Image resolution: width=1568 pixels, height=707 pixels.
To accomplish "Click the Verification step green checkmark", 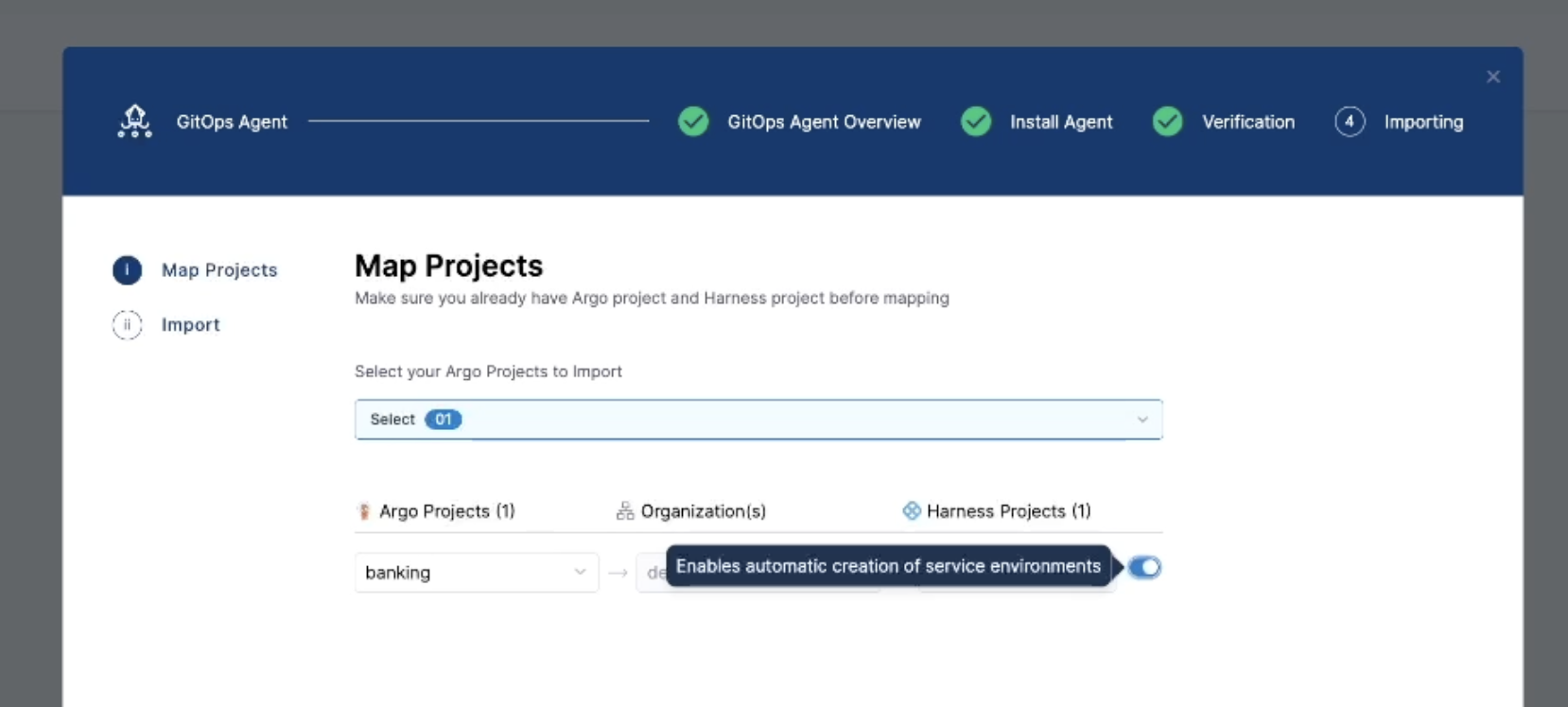I will coord(1168,122).
